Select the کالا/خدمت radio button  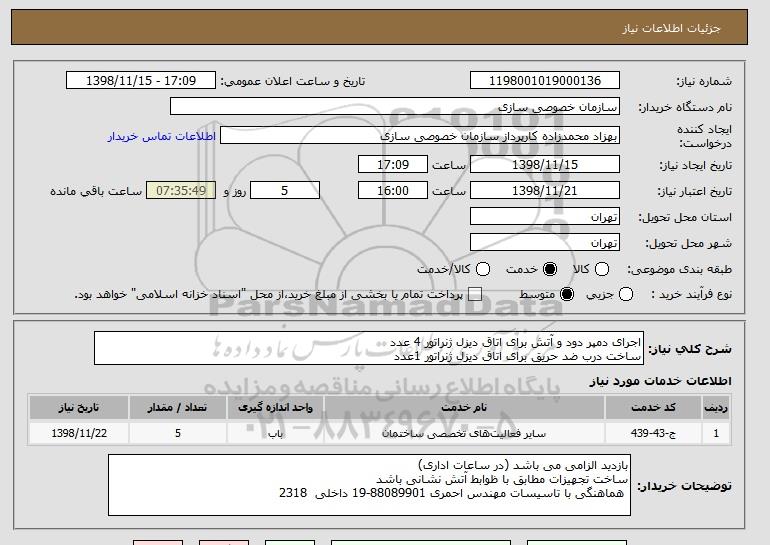[483, 269]
